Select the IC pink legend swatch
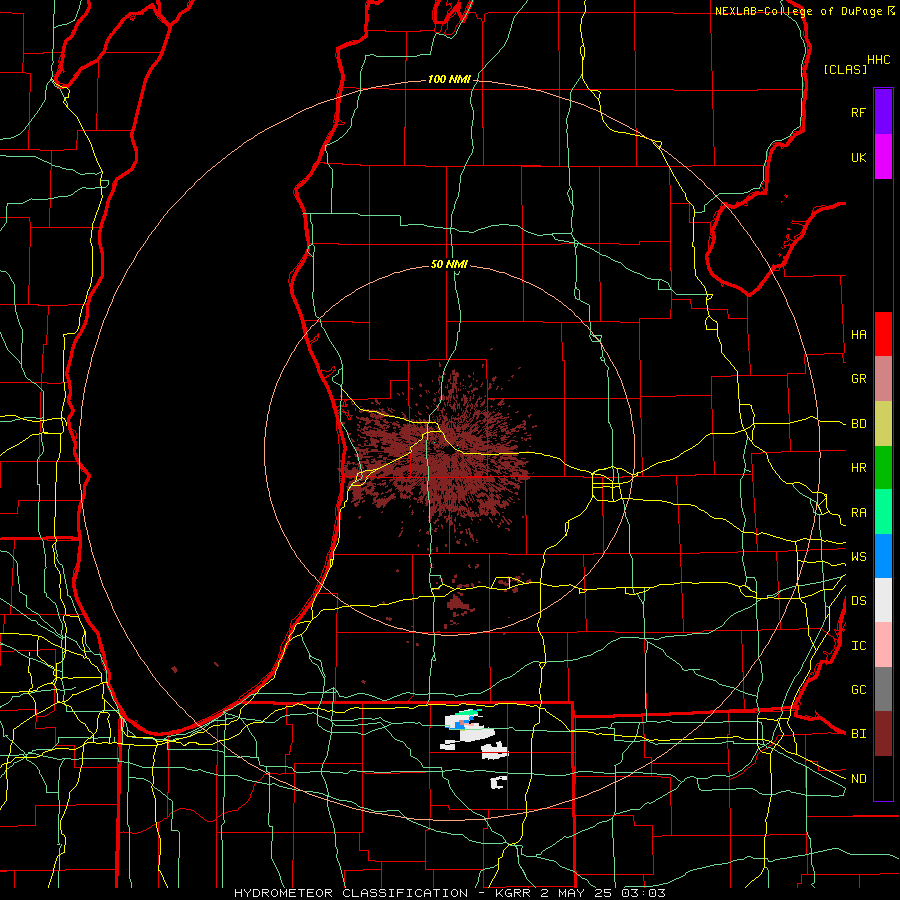Viewport: 900px width, 900px height. pyautogui.click(x=883, y=645)
